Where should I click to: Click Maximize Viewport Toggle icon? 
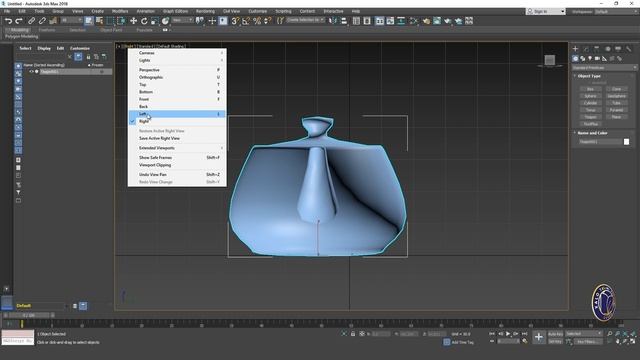pyautogui.click(x=633, y=341)
